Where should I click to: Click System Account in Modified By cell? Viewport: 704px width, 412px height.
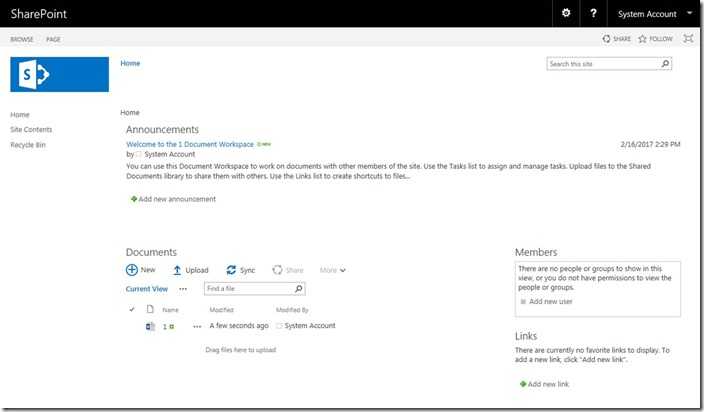click(310, 326)
